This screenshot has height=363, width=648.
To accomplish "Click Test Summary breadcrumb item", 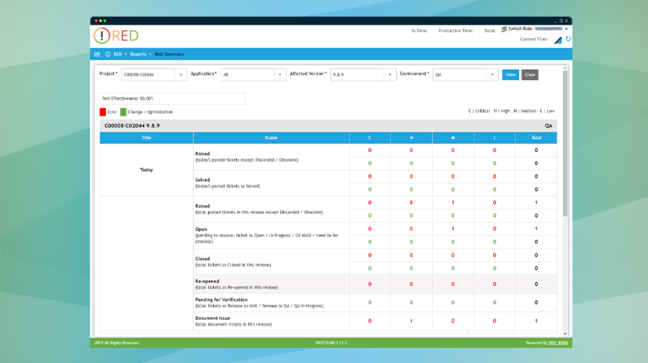I will [169, 54].
